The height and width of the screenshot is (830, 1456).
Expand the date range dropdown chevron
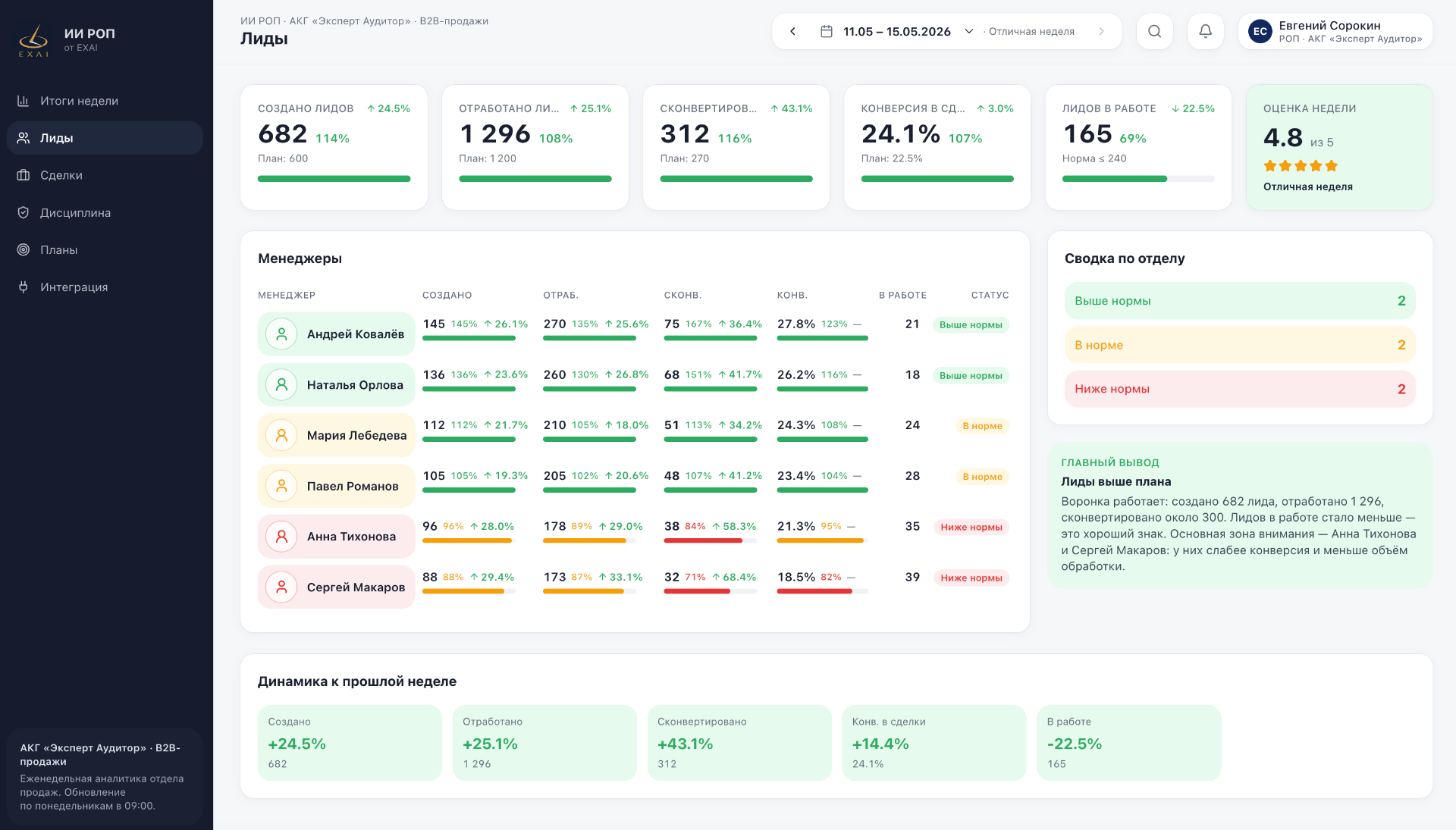(x=969, y=31)
